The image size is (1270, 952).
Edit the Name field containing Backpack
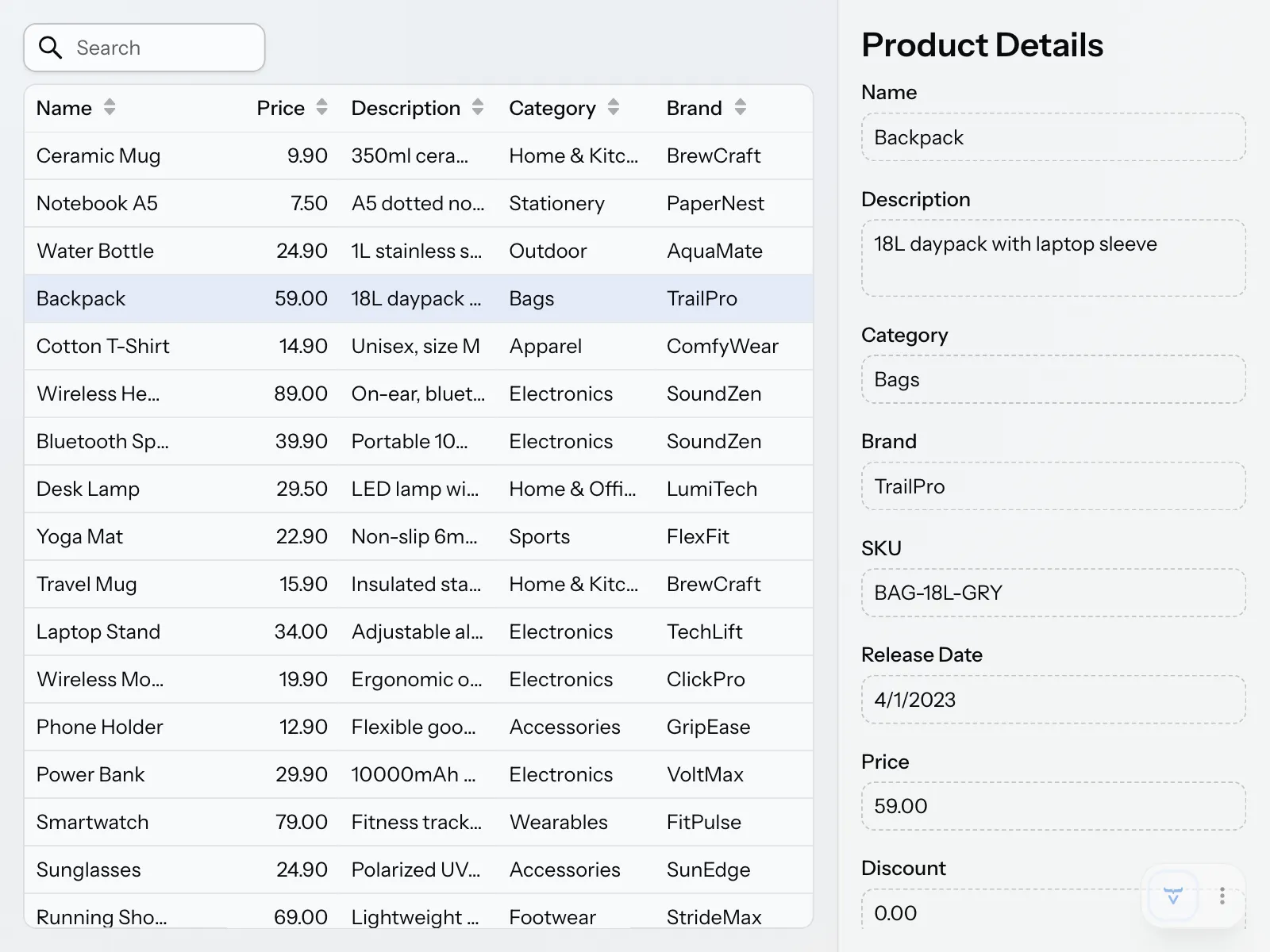click(1053, 137)
